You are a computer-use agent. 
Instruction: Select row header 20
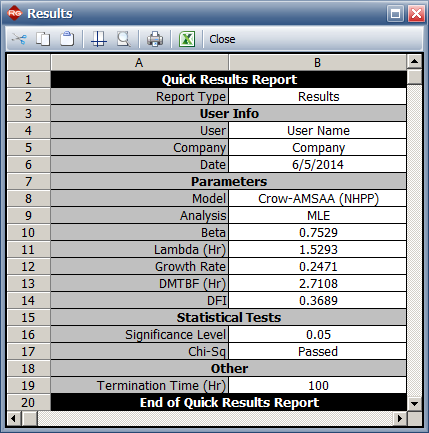click(x=29, y=402)
